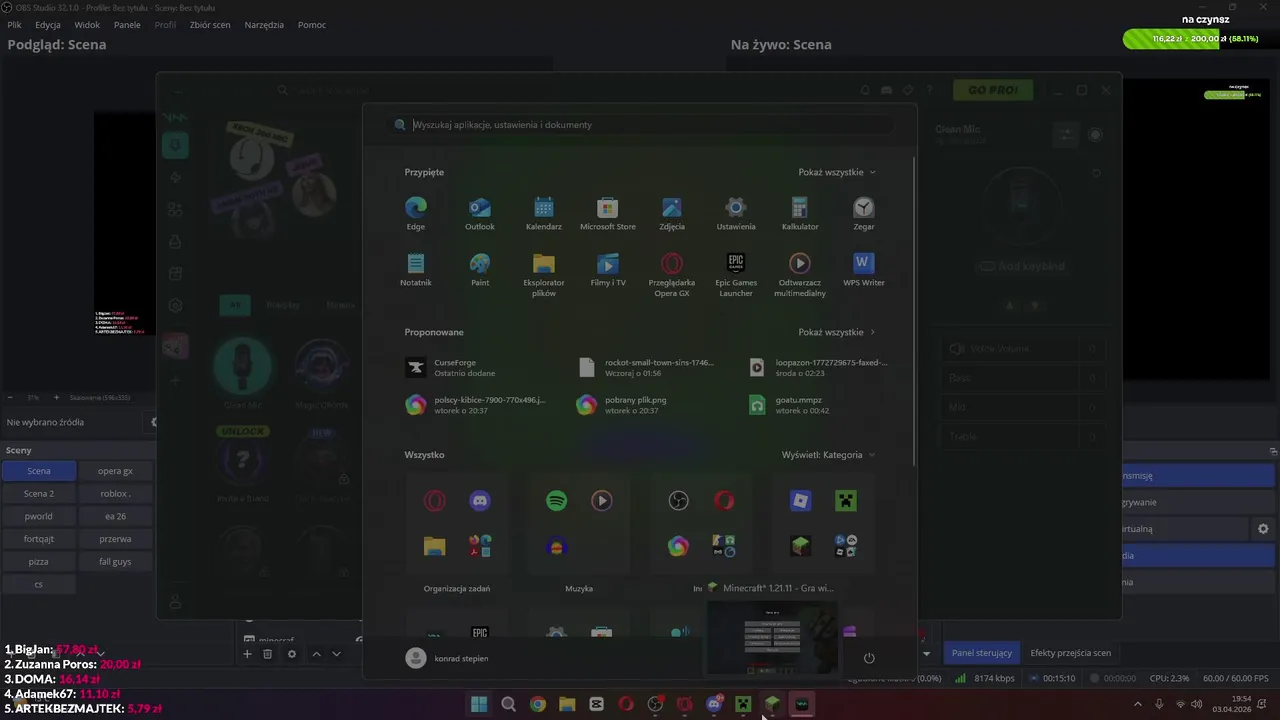Open Google Chrome from taskbar
This screenshot has width=1280, height=720.
point(538,704)
